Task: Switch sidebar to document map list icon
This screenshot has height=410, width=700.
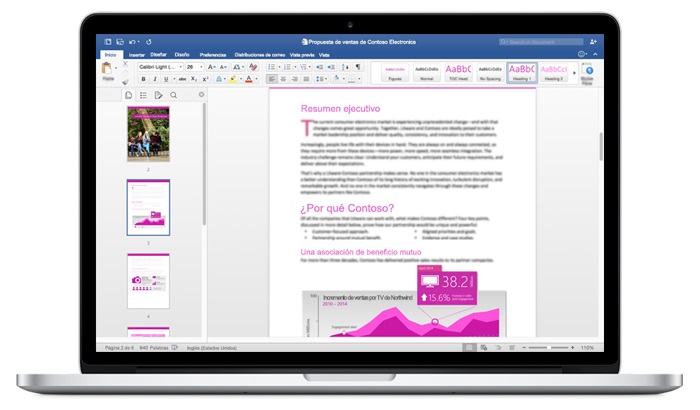Action: (x=143, y=95)
